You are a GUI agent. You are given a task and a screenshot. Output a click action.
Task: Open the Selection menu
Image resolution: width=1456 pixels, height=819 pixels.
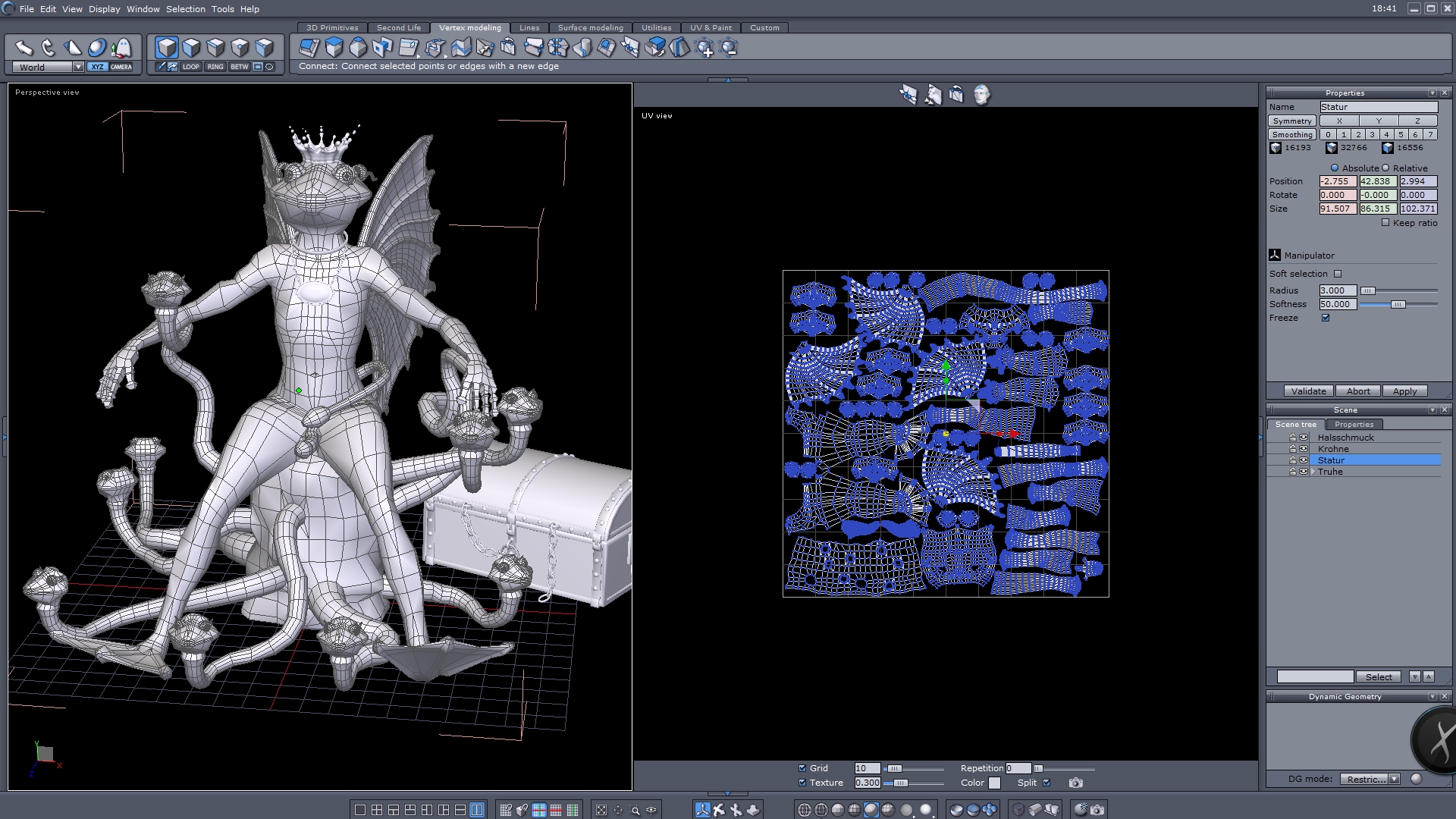point(185,9)
